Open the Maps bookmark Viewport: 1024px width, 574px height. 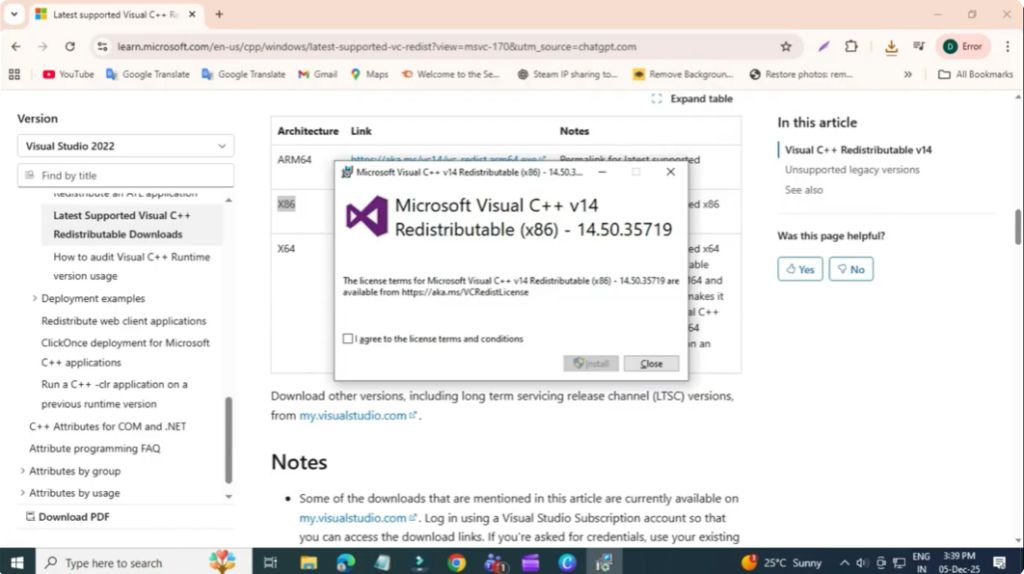(369, 74)
